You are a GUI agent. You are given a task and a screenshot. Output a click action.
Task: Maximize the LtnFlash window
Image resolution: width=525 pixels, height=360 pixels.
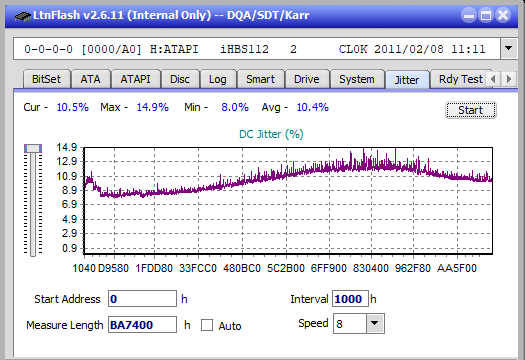tap(486, 15)
